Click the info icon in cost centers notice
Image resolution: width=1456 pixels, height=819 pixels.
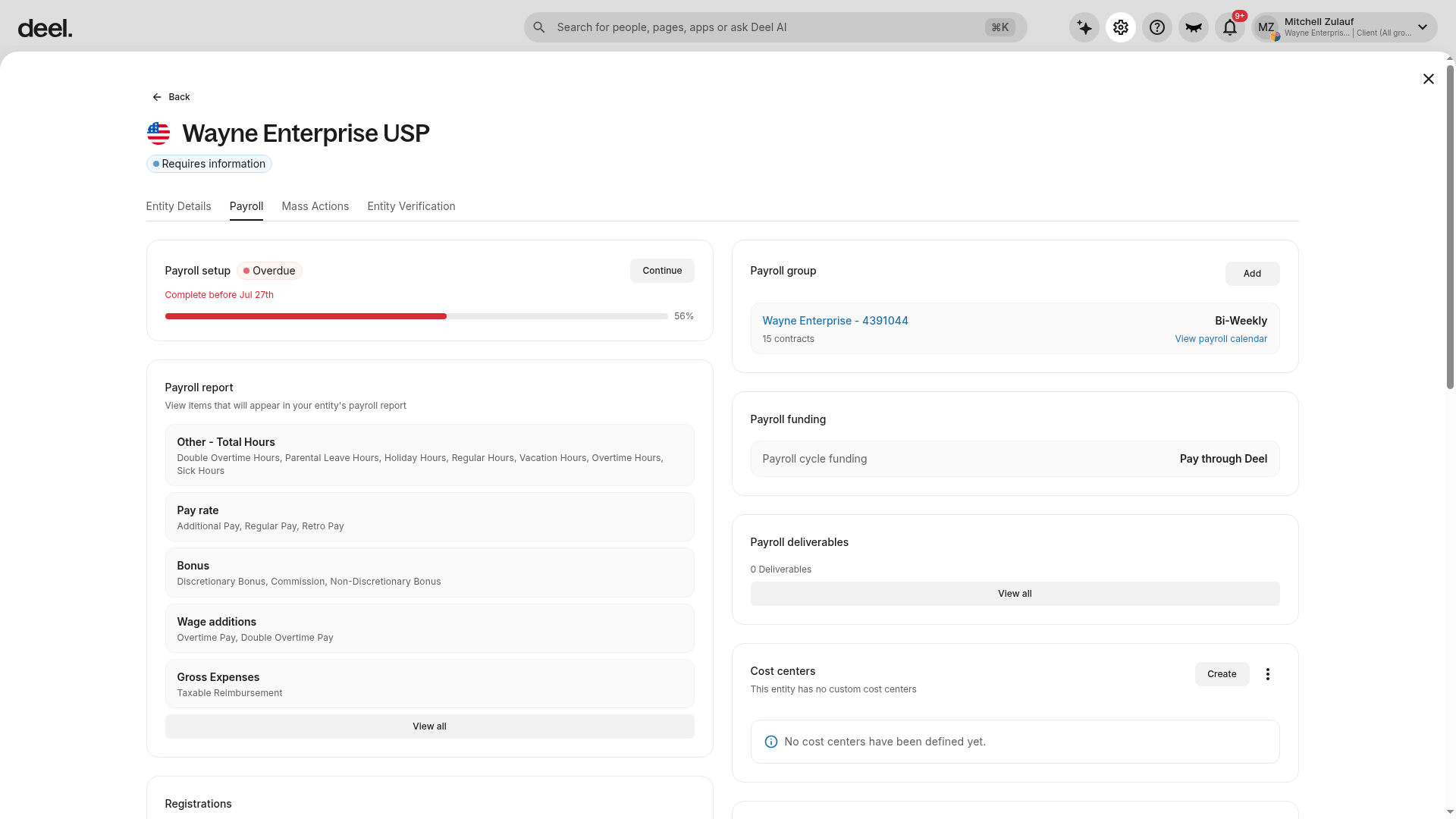click(x=771, y=742)
